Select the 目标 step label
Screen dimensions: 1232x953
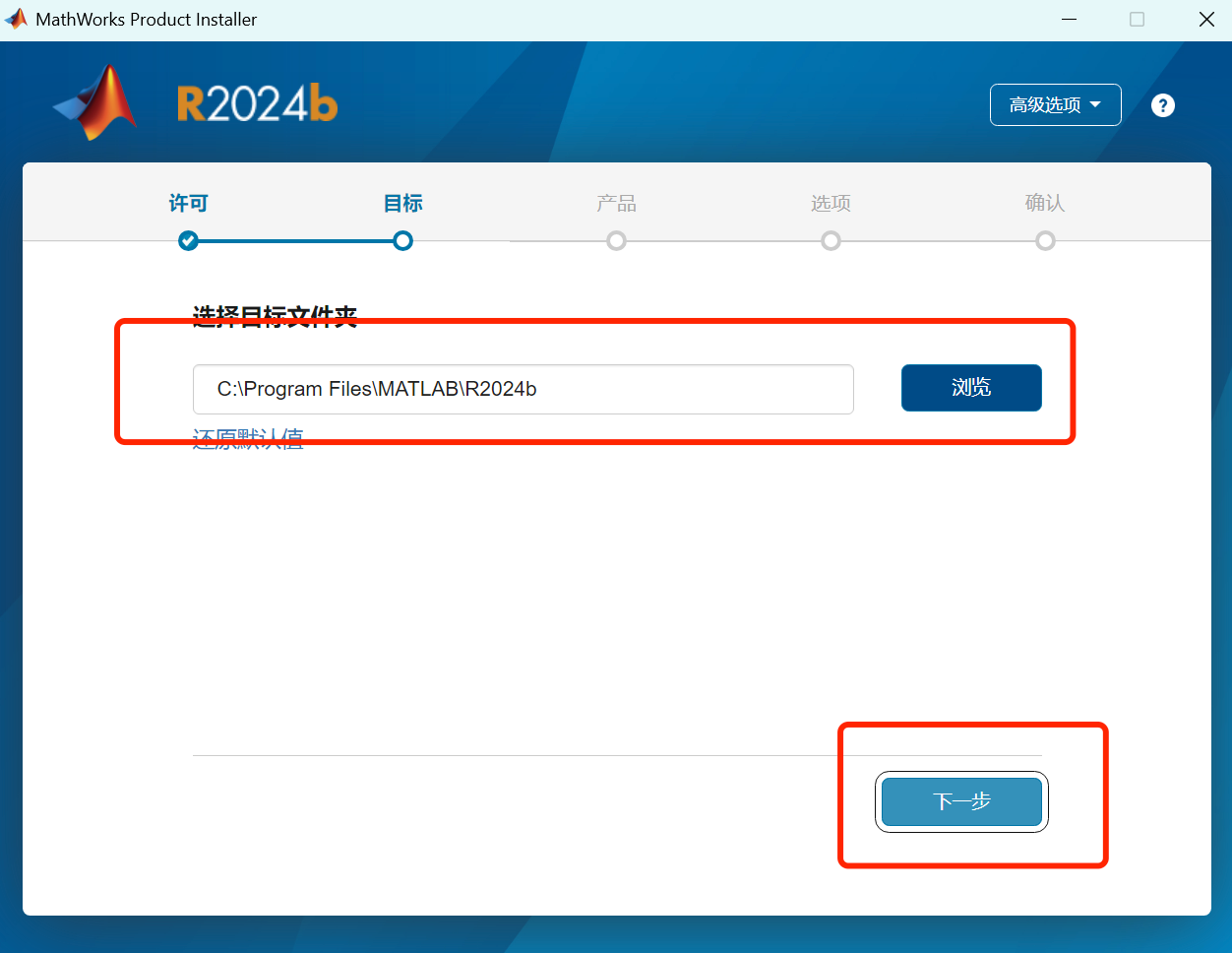[x=402, y=203]
